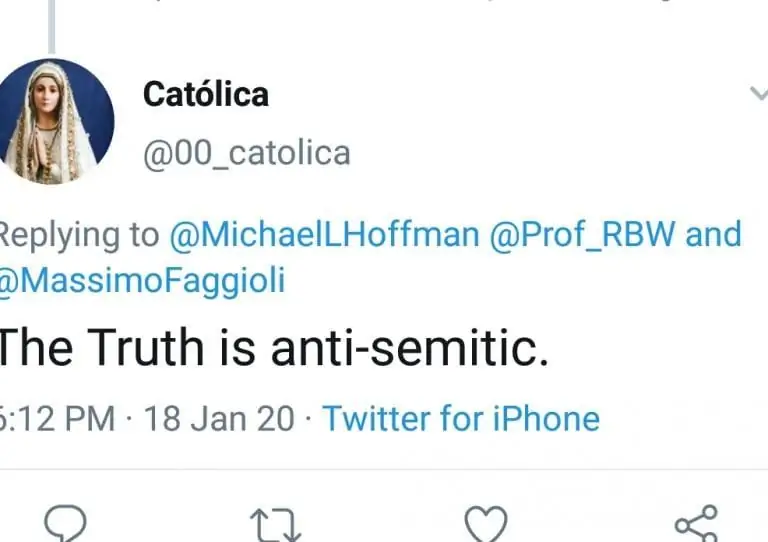Click the 18 Jan 20 date
The width and height of the screenshot is (768, 542).
219,418
